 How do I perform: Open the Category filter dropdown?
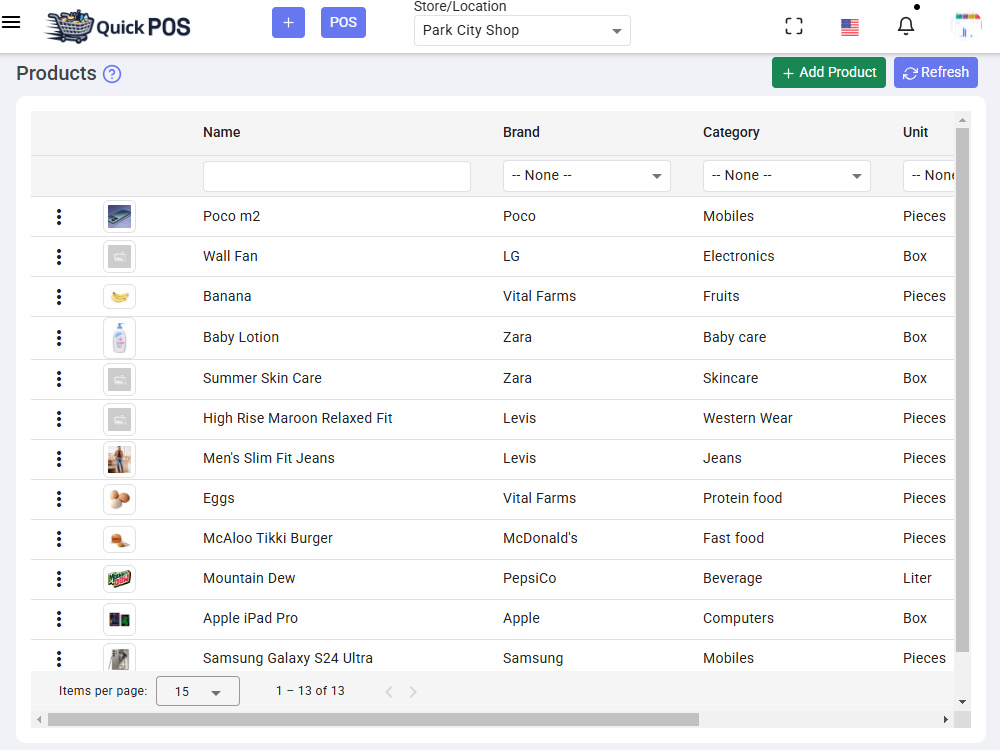(x=786, y=176)
